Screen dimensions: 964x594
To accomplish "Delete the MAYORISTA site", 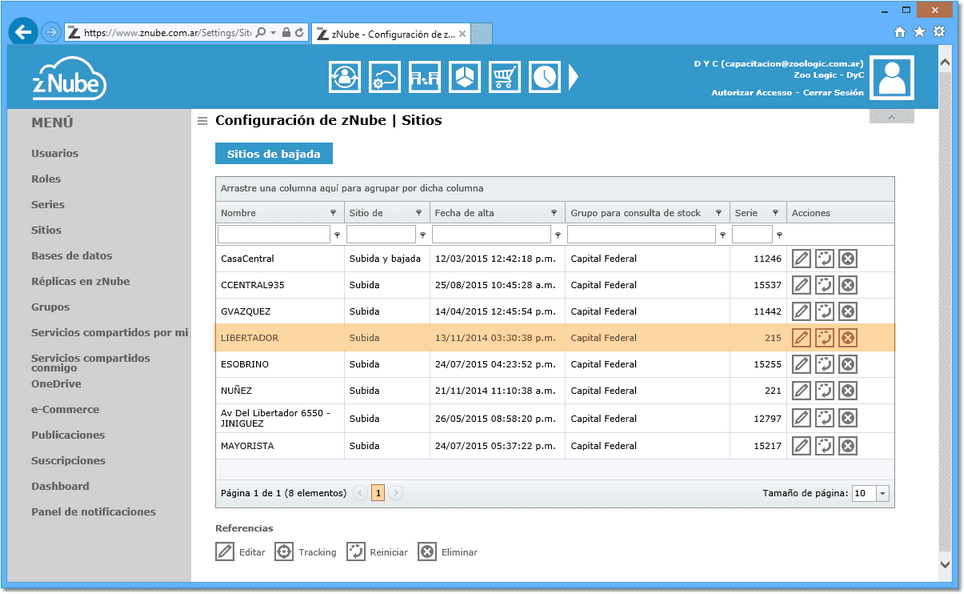I will (x=848, y=446).
